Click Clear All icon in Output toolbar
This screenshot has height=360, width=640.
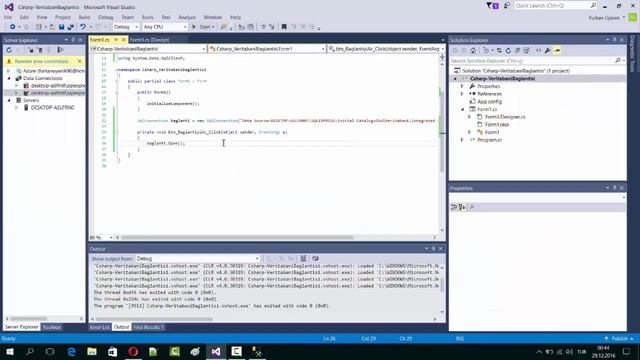click(303, 258)
